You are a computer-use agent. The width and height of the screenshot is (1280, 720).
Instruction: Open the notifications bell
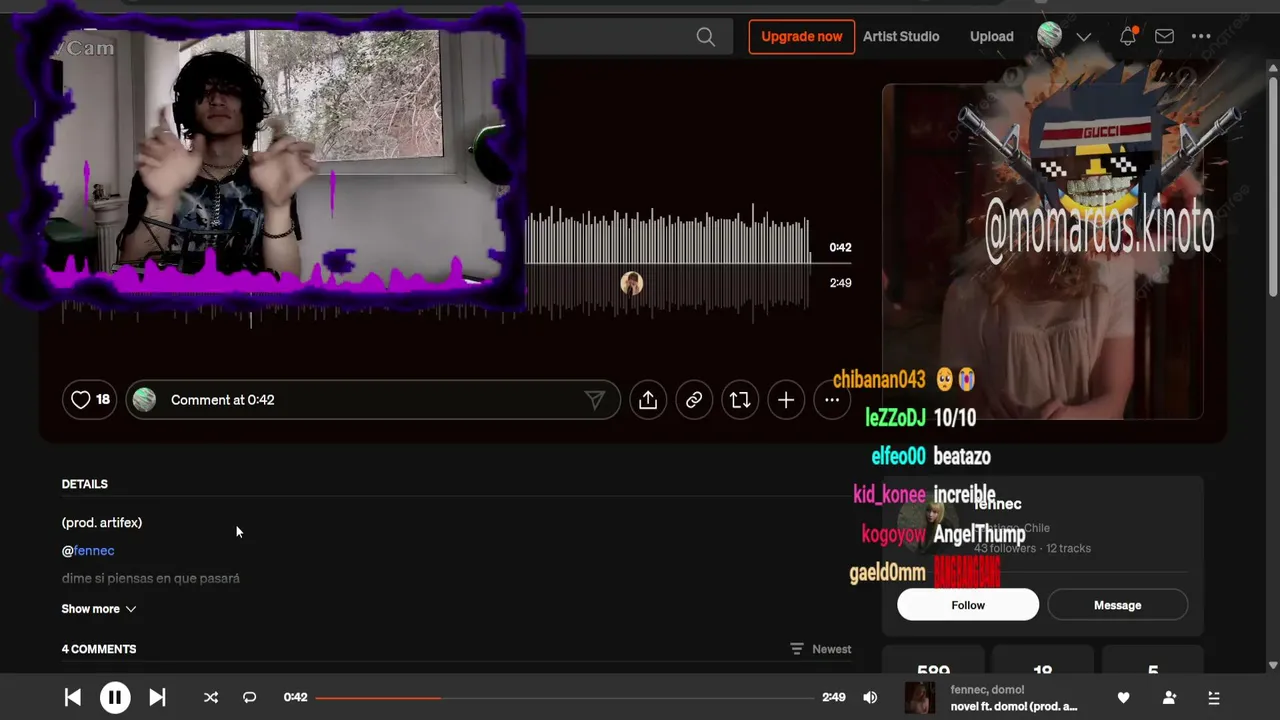point(1128,36)
